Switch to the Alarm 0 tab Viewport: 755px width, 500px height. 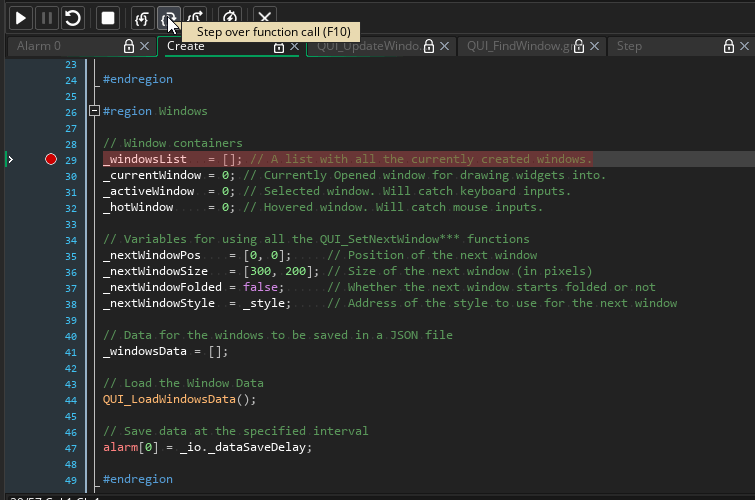pos(40,47)
